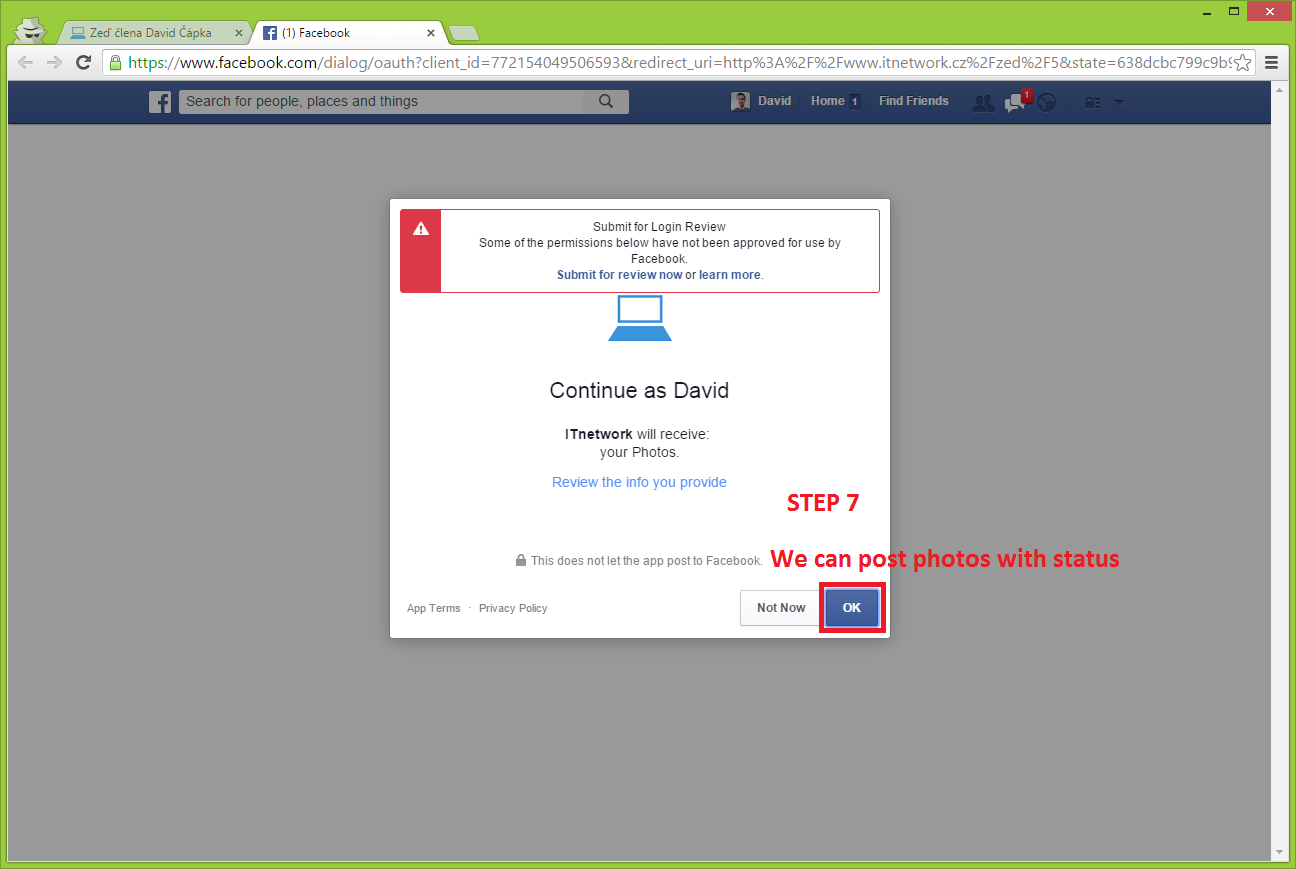Bookmark this page with the star
Screen dimensions: 1296x869
tap(1242, 62)
